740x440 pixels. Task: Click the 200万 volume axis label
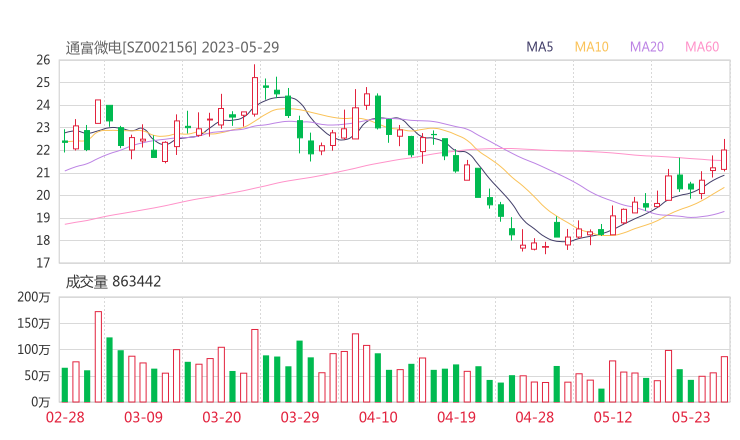(34, 297)
